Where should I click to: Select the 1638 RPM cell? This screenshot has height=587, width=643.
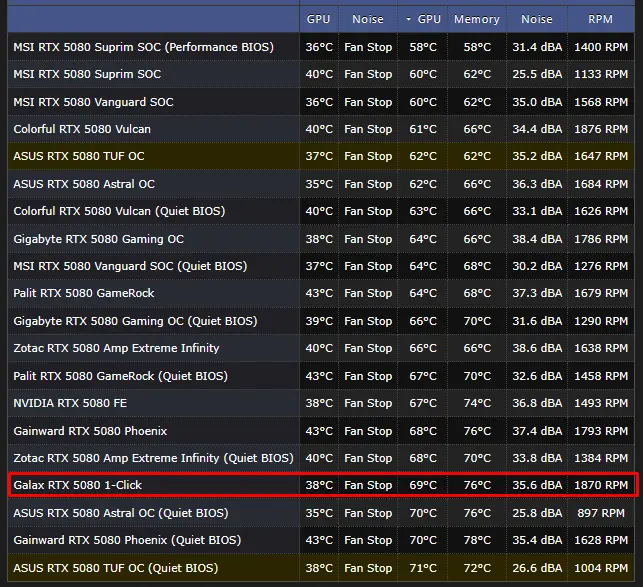click(601, 348)
